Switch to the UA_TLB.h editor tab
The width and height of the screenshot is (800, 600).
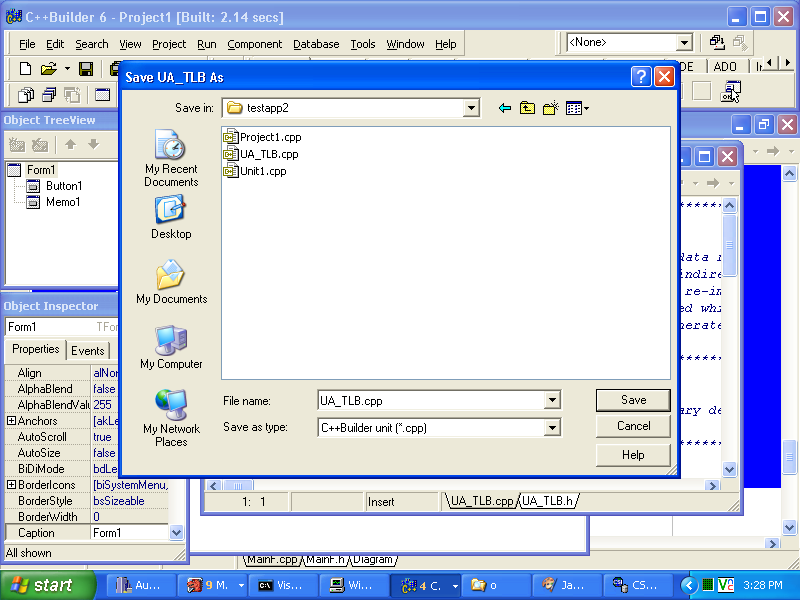(x=547, y=501)
